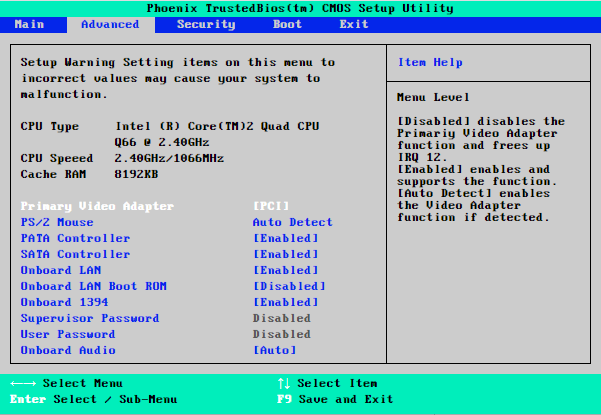Select the Onboard 1394 option
This screenshot has width=601, height=415.
tap(64, 302)
